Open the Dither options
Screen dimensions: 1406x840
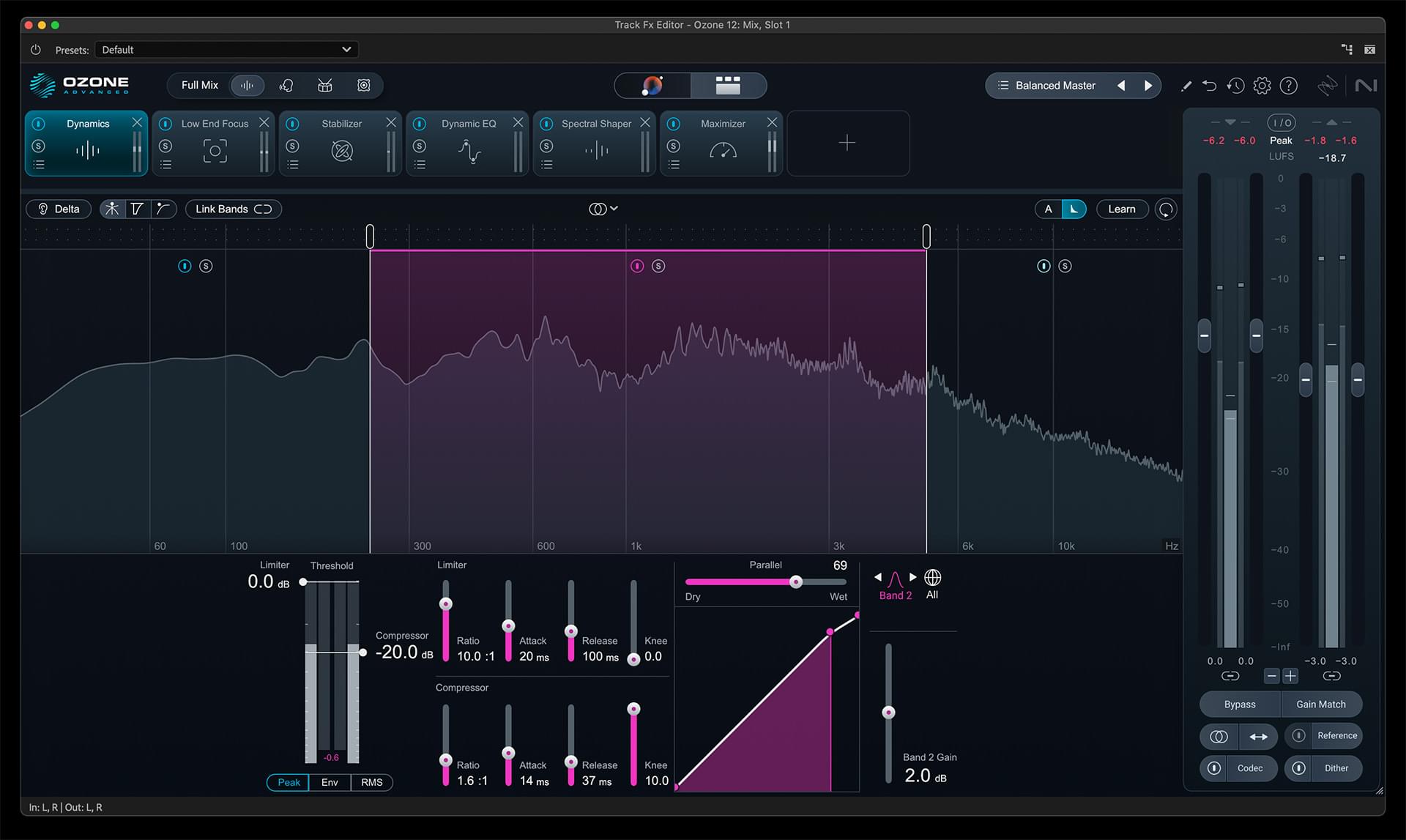(x=1336, y=768)
